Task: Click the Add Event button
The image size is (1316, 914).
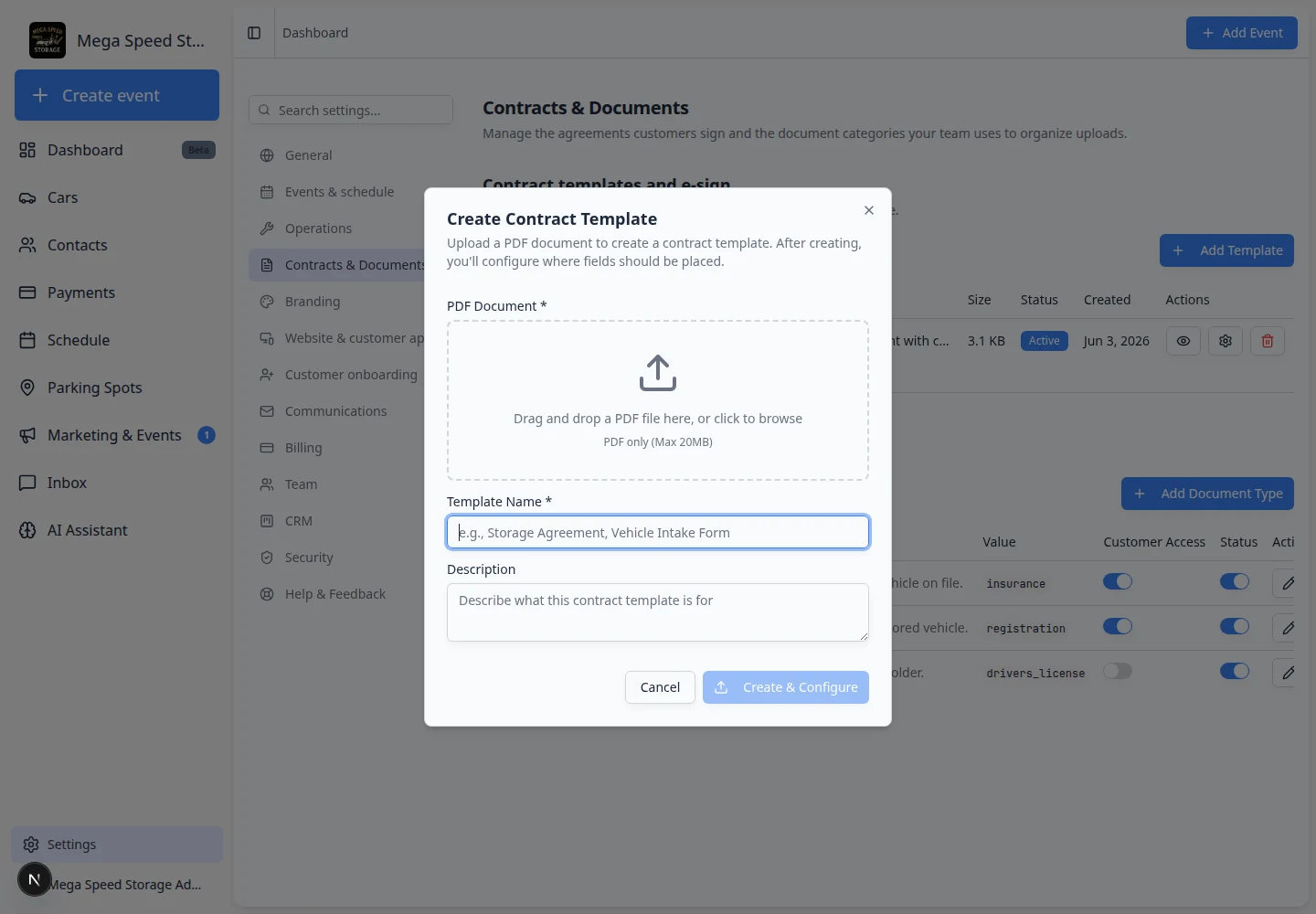Action: [x=1242, y=33]
